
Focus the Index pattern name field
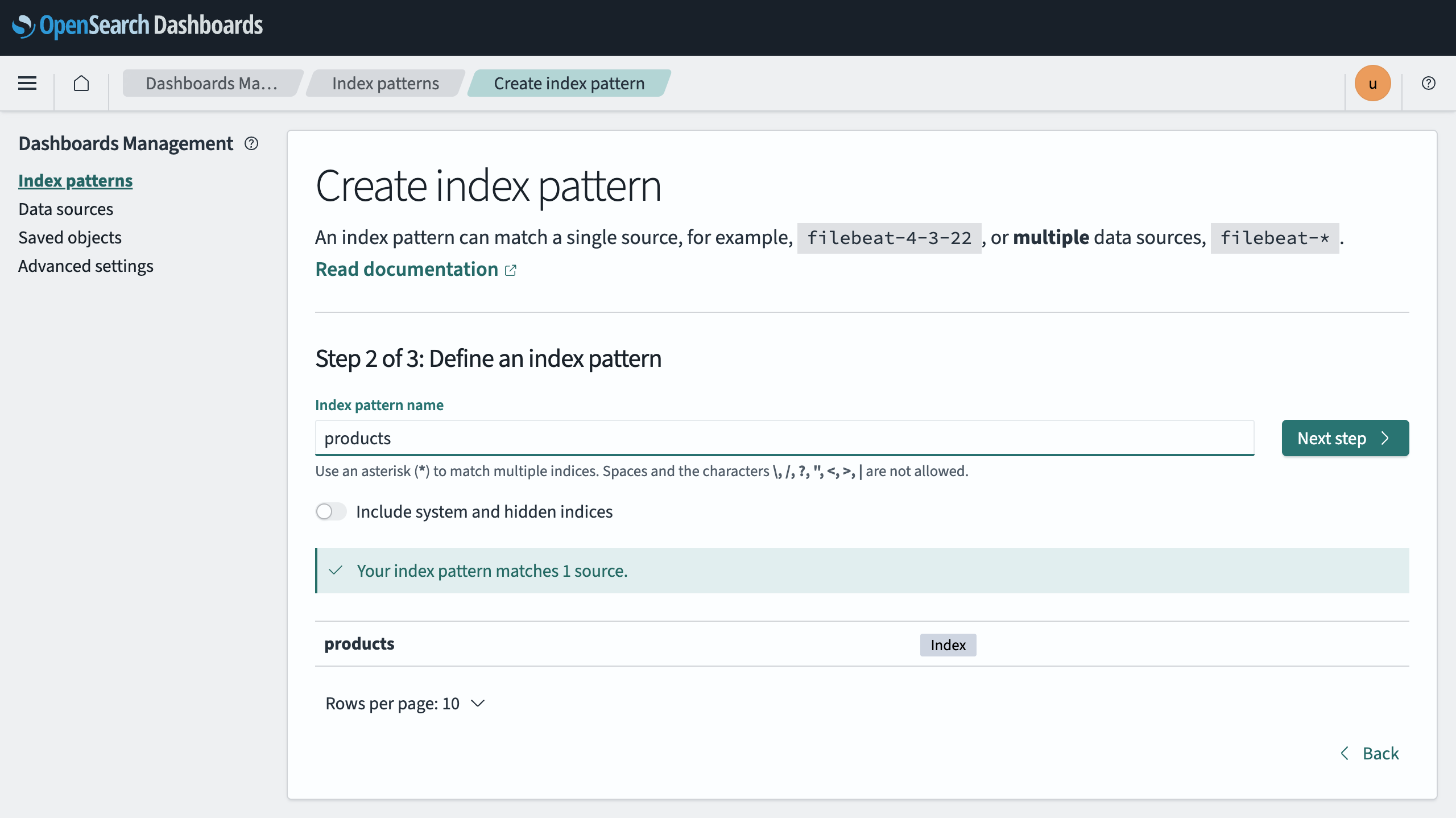click(784, 438)
